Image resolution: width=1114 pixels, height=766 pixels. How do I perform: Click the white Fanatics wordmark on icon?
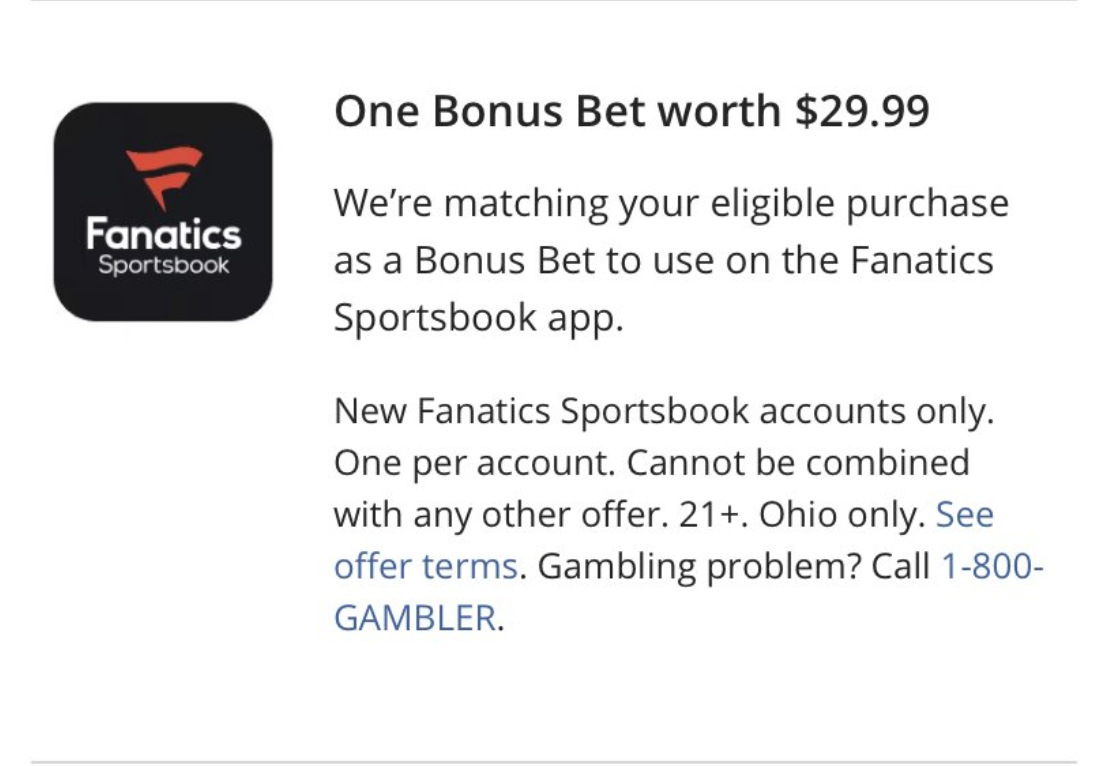pyautogui.click(x=163, y=234)
